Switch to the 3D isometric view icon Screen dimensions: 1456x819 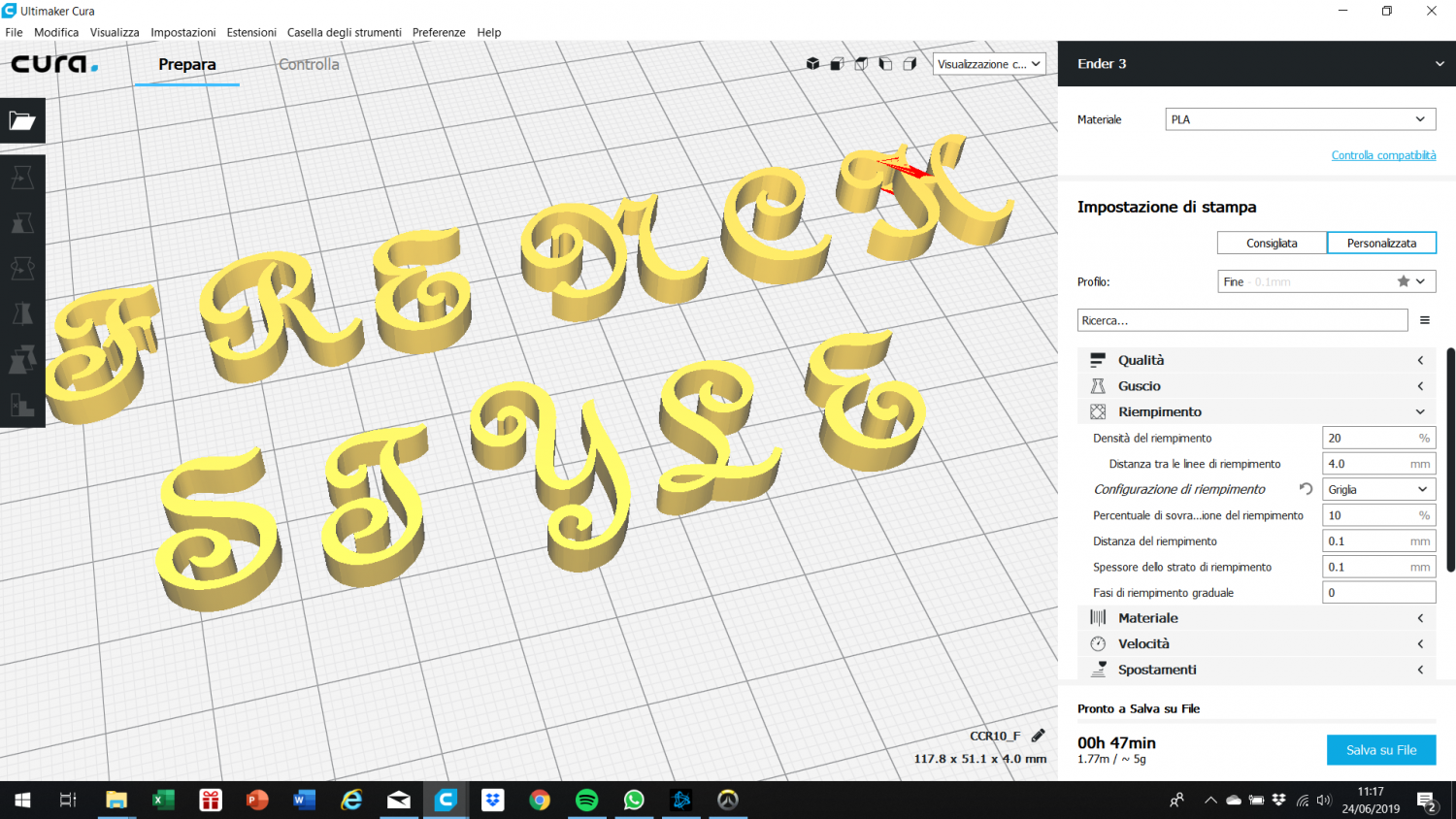(x=812, y=63)
